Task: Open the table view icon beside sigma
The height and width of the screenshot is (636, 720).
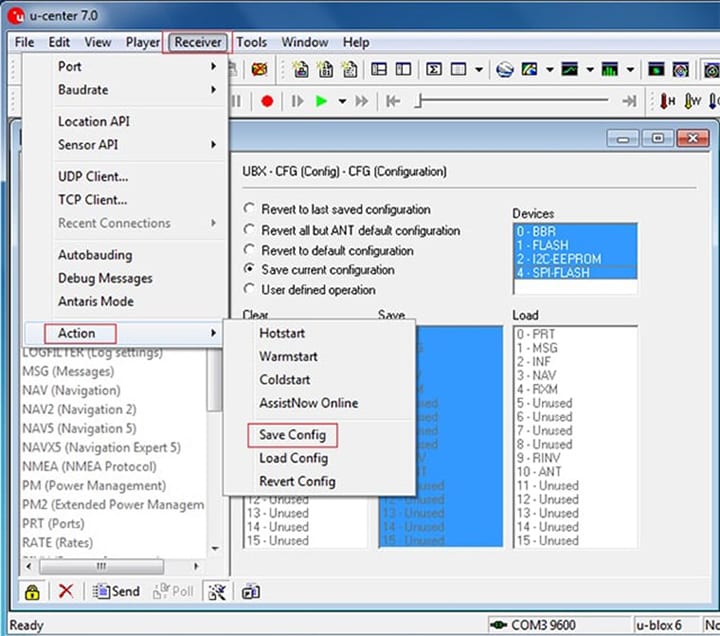Action: click(x=458, y=69)
